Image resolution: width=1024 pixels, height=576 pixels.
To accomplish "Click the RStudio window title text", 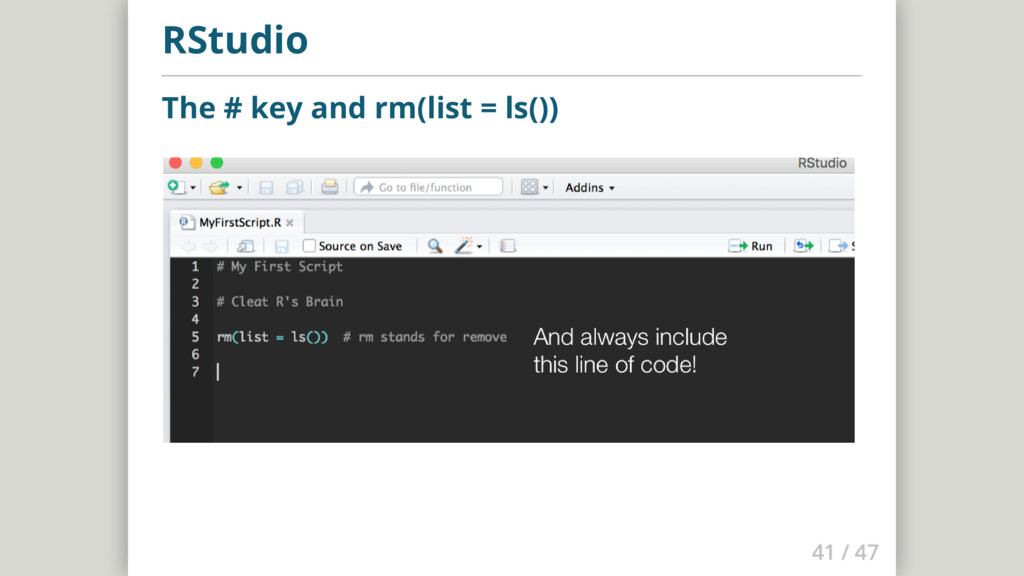I will (822, 163).
